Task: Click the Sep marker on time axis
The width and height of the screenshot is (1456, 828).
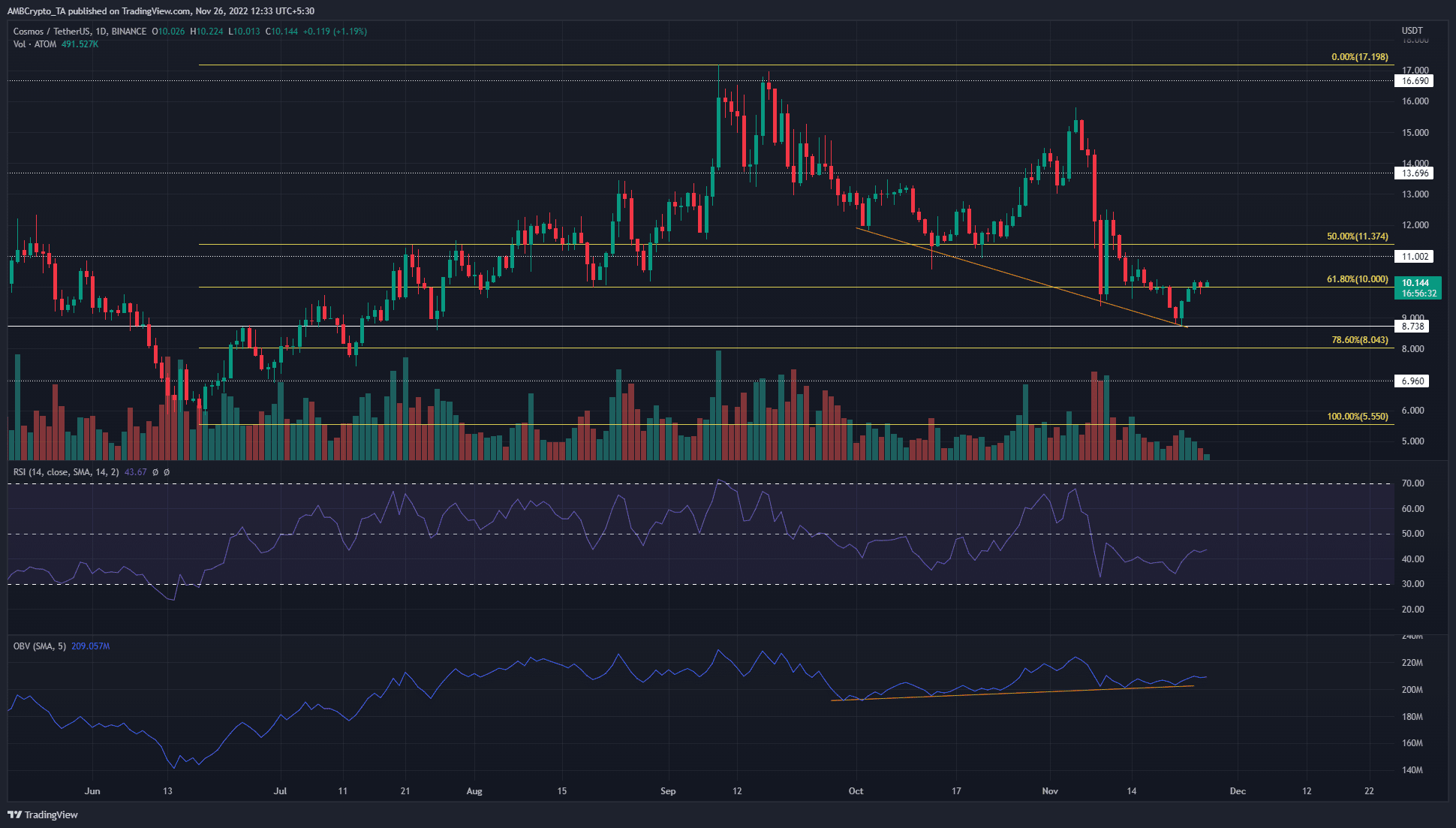Action: coord(668,791)
